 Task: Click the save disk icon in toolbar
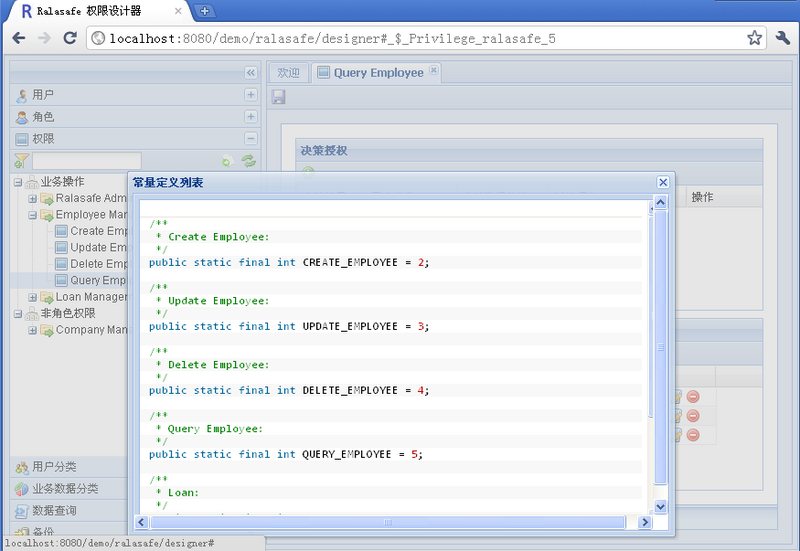pos(278,97)
